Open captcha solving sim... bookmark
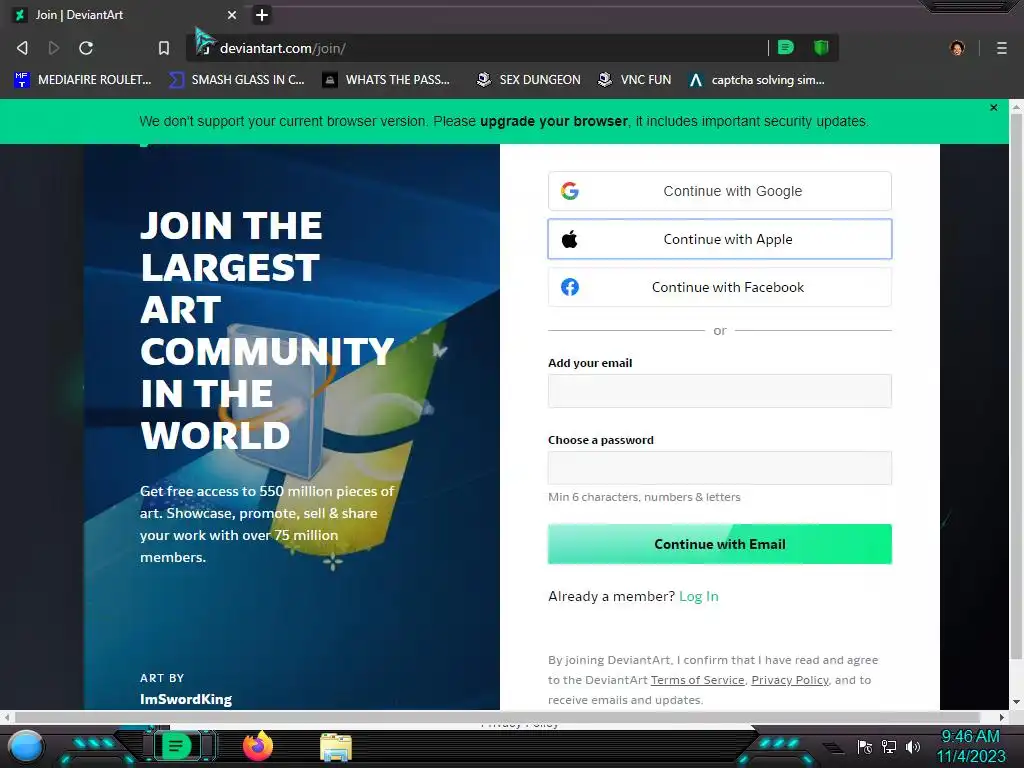The width and height of the screenshot is (1024, 768). pyautogui.click(x=757, y=80)
